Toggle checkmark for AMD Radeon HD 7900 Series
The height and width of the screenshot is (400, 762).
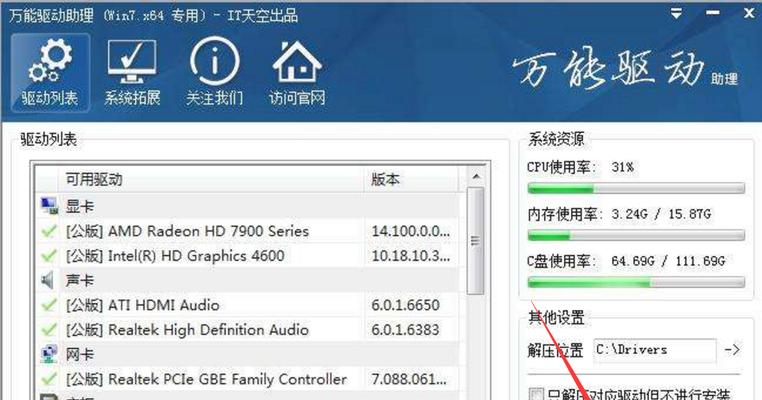click(x=49, y=231)
